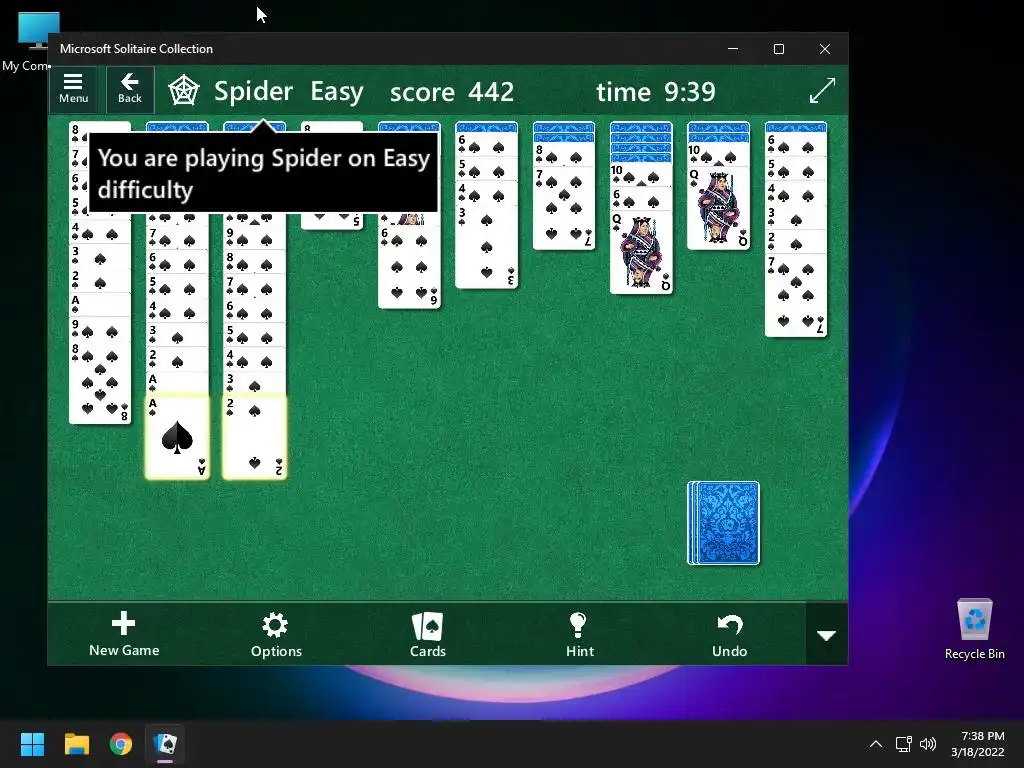1024x768 pixels.
Task: Launch Google Chrome from the taskbar
Action: pyautogui.click(x=121, y=744)
